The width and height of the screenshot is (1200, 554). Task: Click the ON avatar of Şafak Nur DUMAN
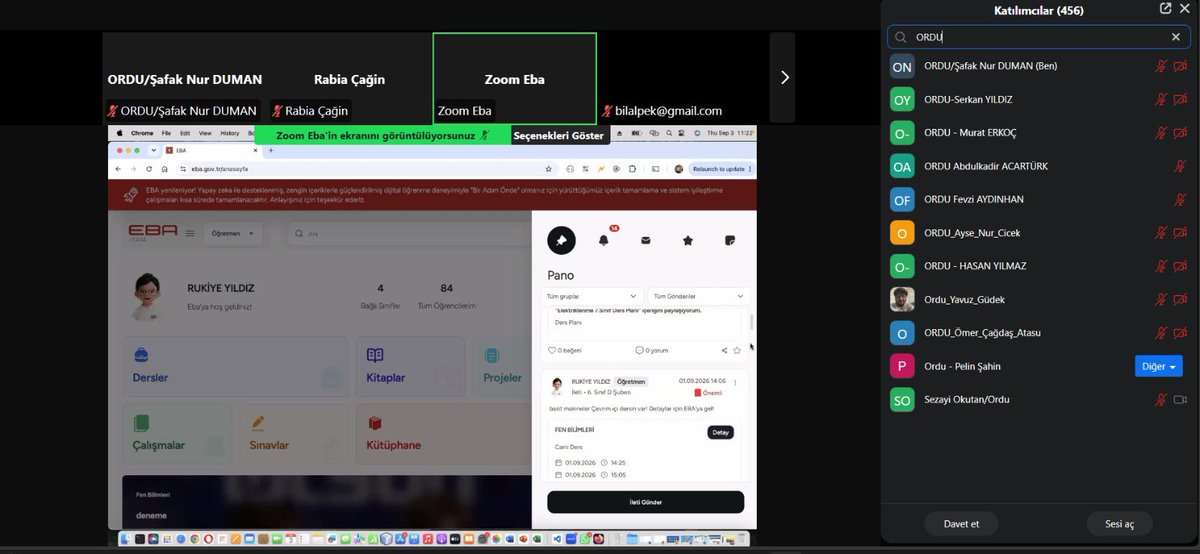pyautogui.click(x=902, y=67)
